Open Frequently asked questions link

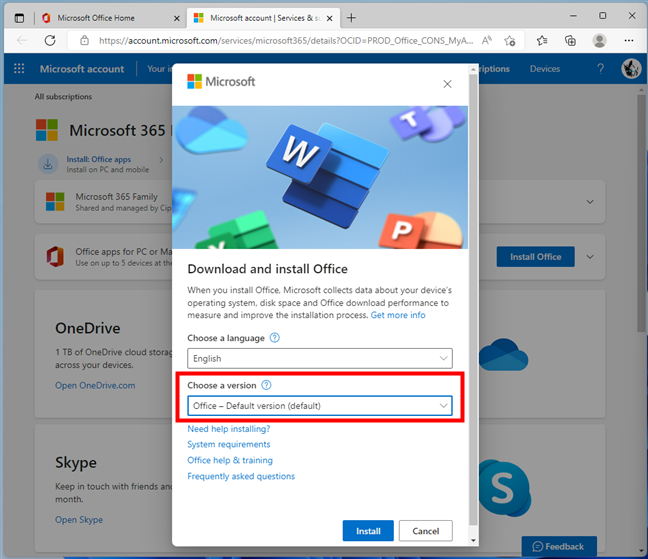(x=241, y=476)
